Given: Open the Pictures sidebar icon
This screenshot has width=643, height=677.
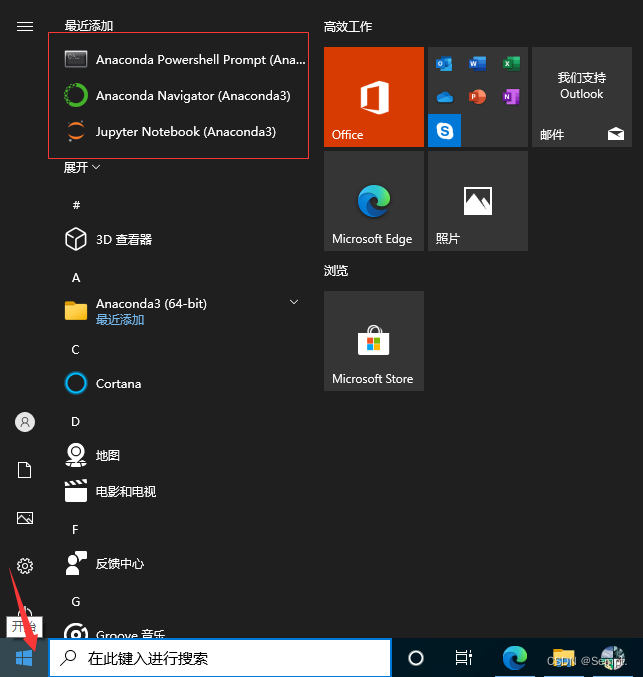Looking at the screenshot, I should pos(25,518).
